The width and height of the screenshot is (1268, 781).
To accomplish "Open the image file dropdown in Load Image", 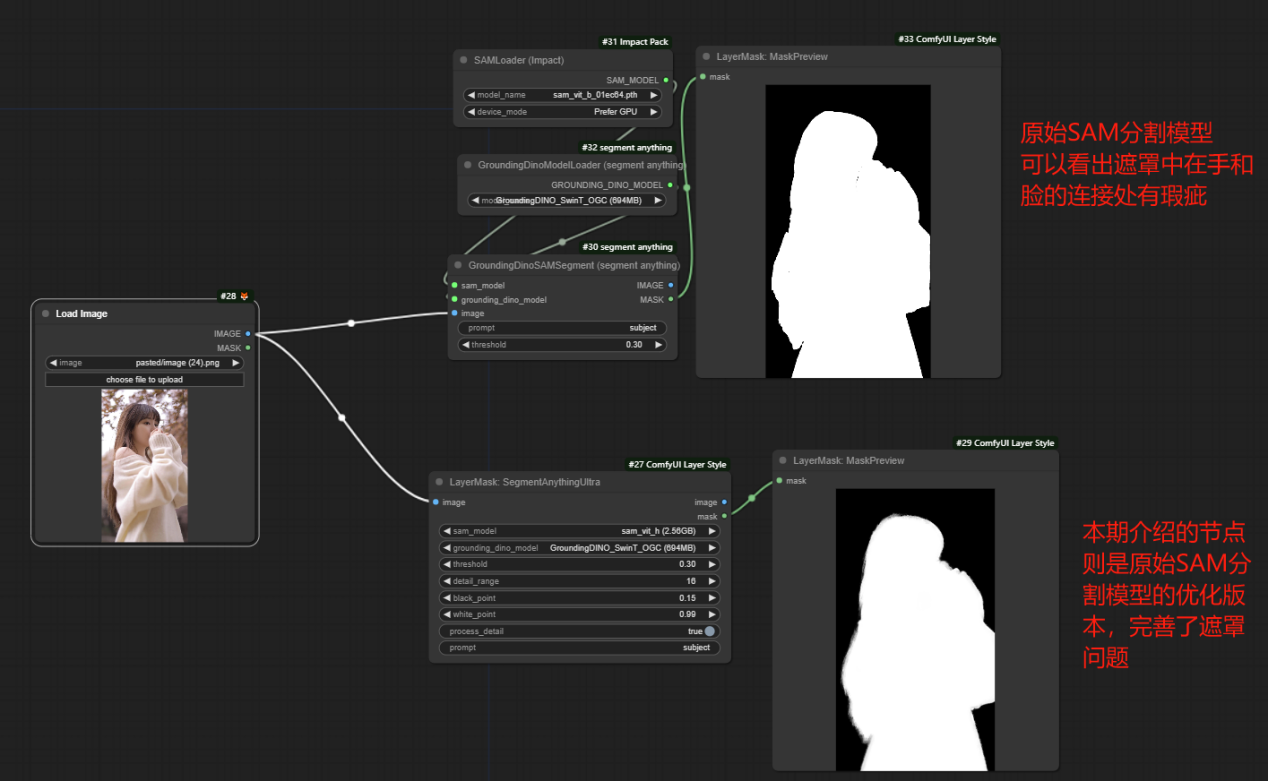I will click(145, 363).
